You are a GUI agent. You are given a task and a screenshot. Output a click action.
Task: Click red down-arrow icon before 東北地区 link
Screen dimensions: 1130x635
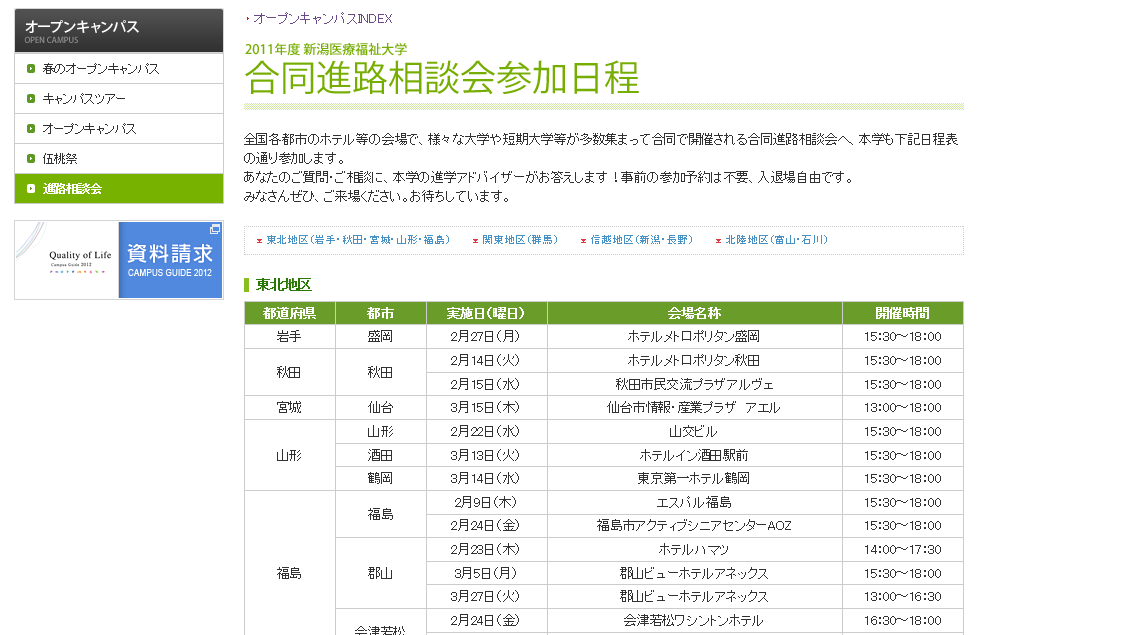(259, 241)
